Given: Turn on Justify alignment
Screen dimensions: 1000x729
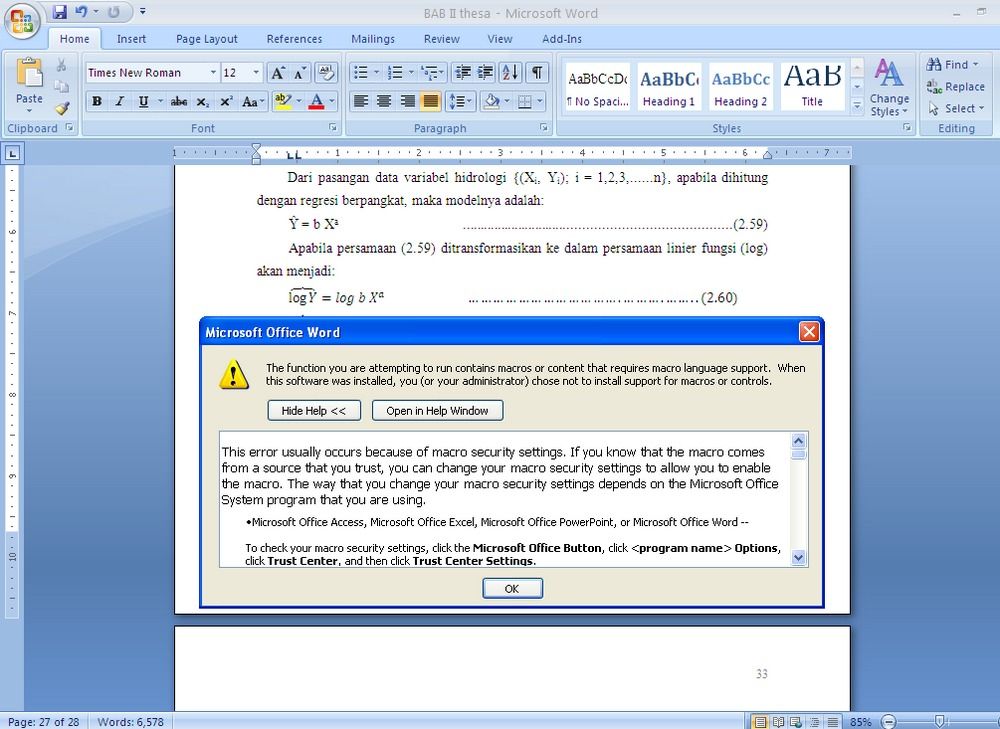Looking at the screenshot, I should [x=430, y=101].
